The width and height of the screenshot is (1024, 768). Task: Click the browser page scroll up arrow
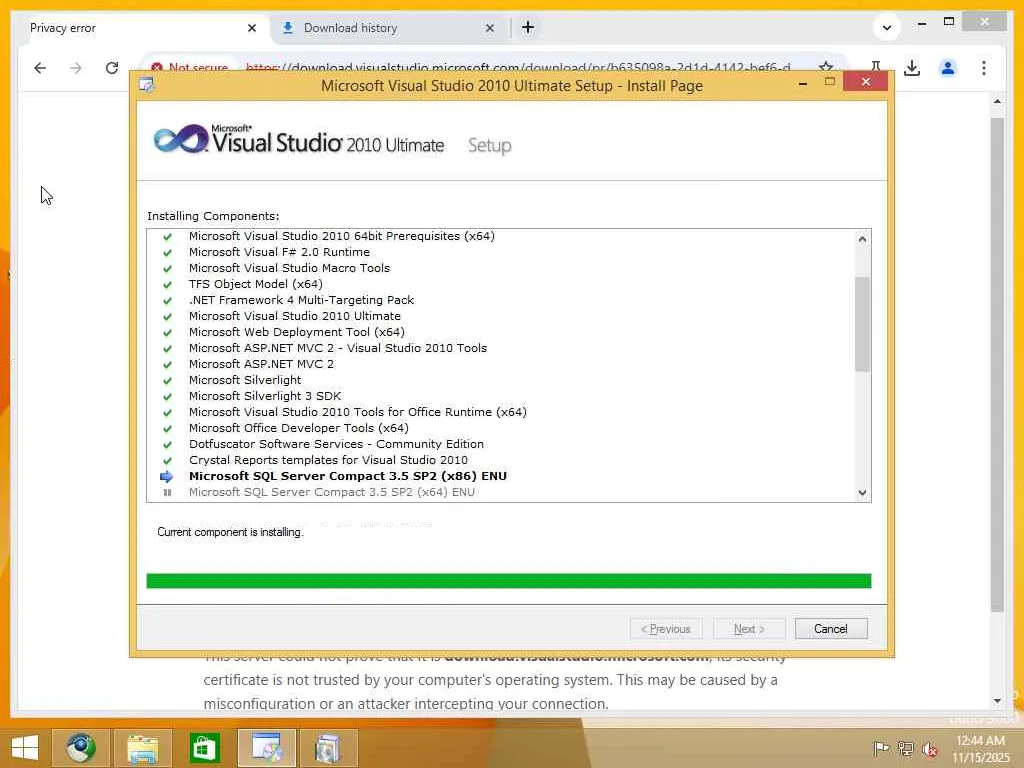997,102
